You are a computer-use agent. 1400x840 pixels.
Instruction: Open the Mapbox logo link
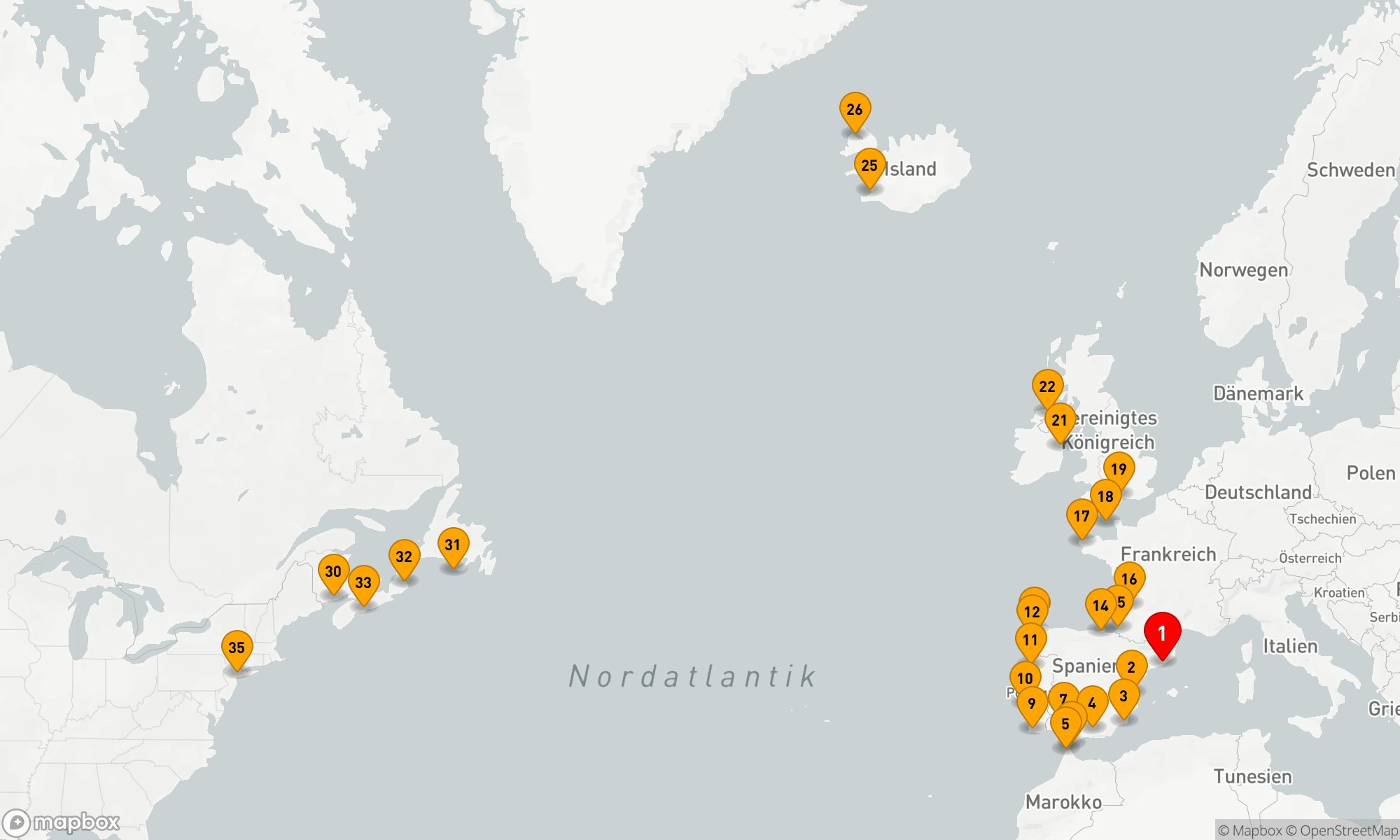[x=62, y=822]
